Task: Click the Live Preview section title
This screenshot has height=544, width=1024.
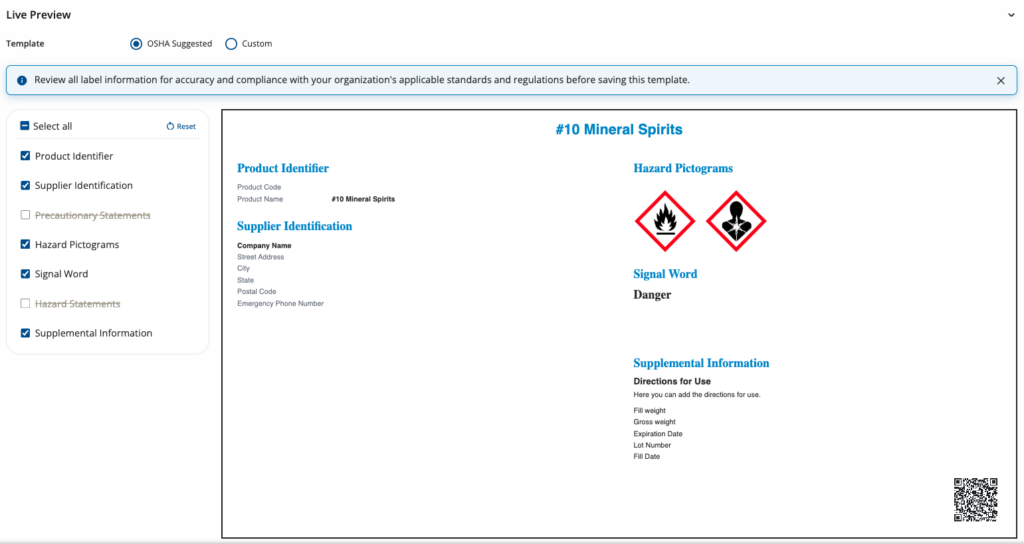Action: (x=39, y=15)
